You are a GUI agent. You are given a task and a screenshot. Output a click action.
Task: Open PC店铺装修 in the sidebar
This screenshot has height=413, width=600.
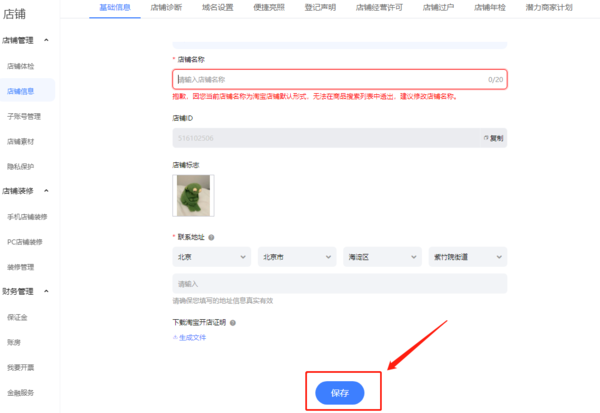pos(25,242)
